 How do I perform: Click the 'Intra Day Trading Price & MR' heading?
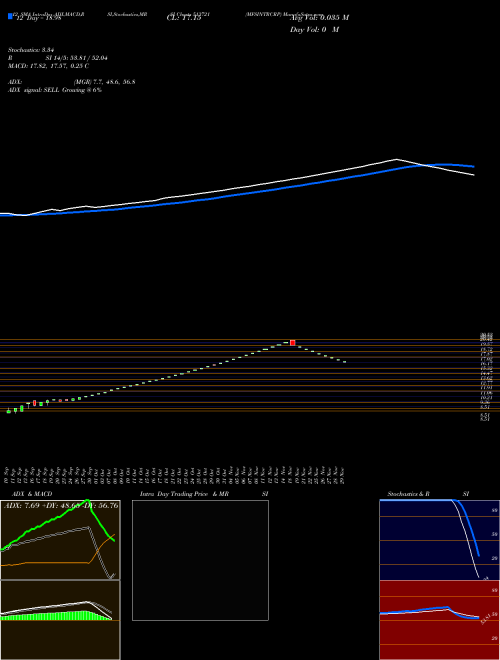(184, 494)
